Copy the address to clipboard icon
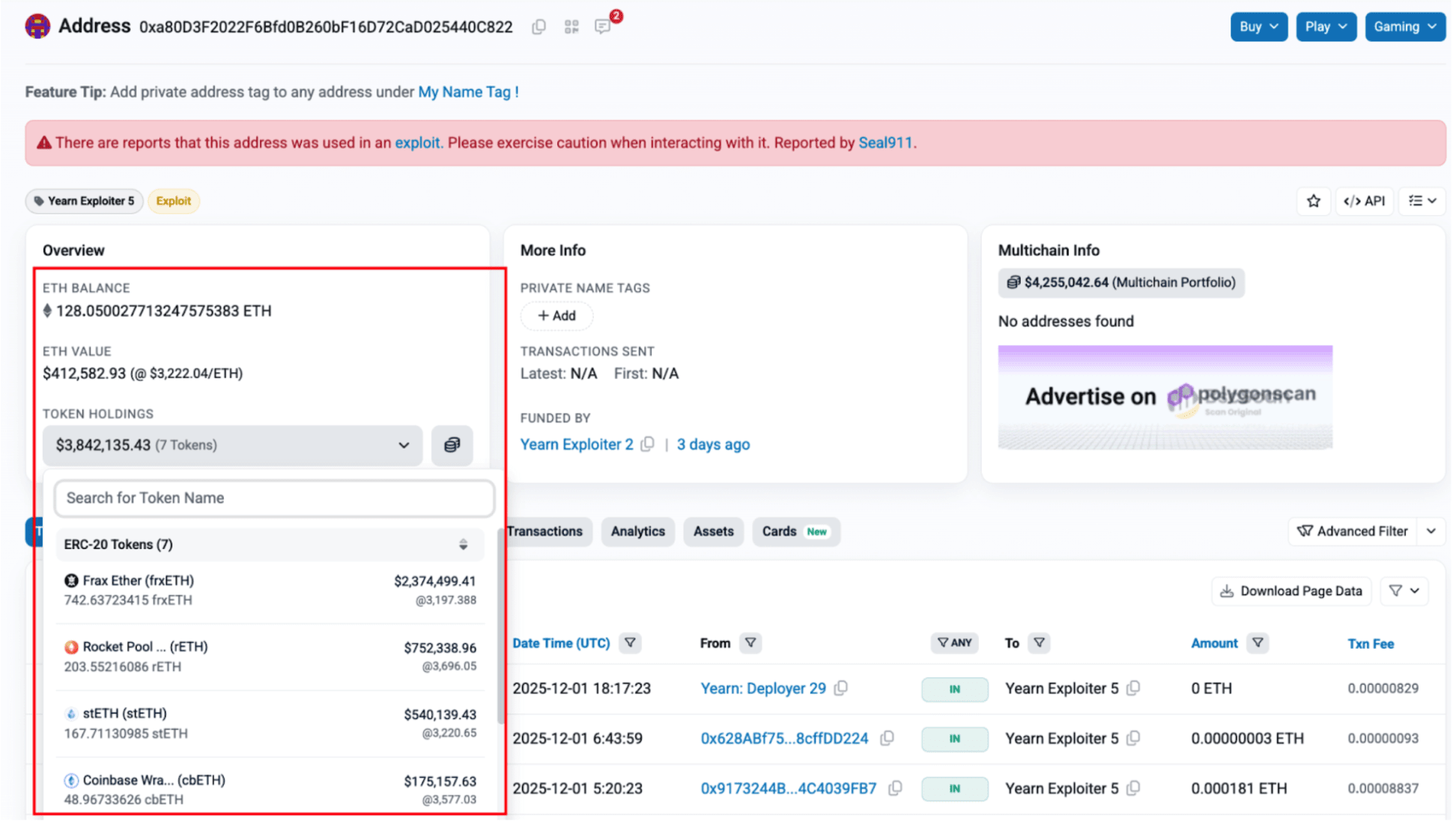Viewport: 1456px width, 827px height. coord(539,27)
